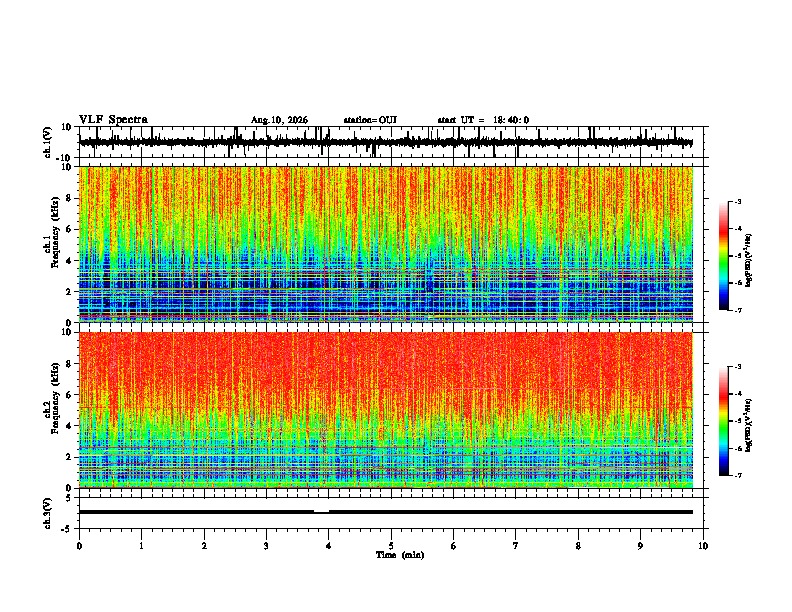Click the '6' kHz tick of ch.2 spectrogram

(x=69, y=394)
